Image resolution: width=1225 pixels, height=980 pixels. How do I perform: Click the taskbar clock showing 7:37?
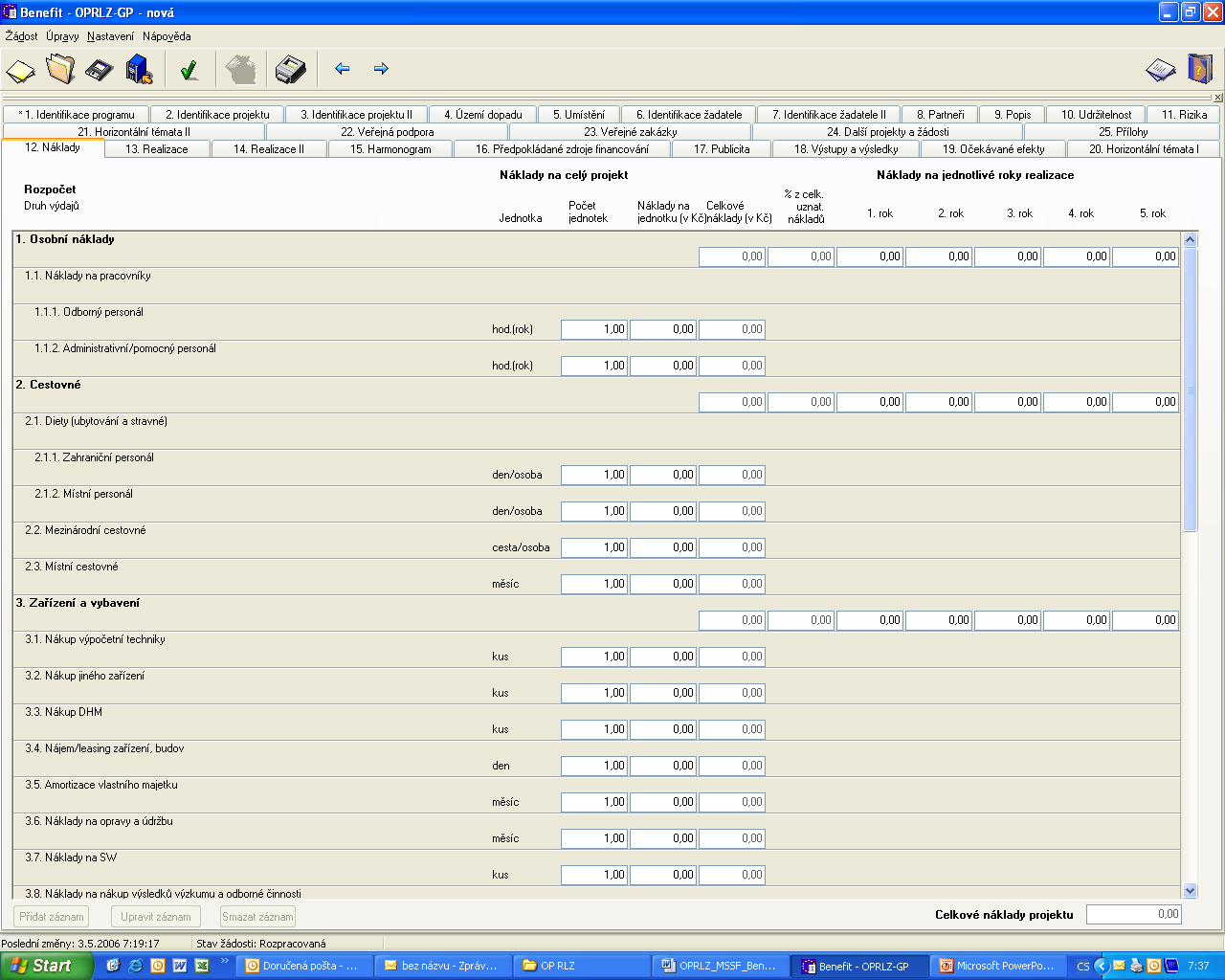(x=1197, y=967)
